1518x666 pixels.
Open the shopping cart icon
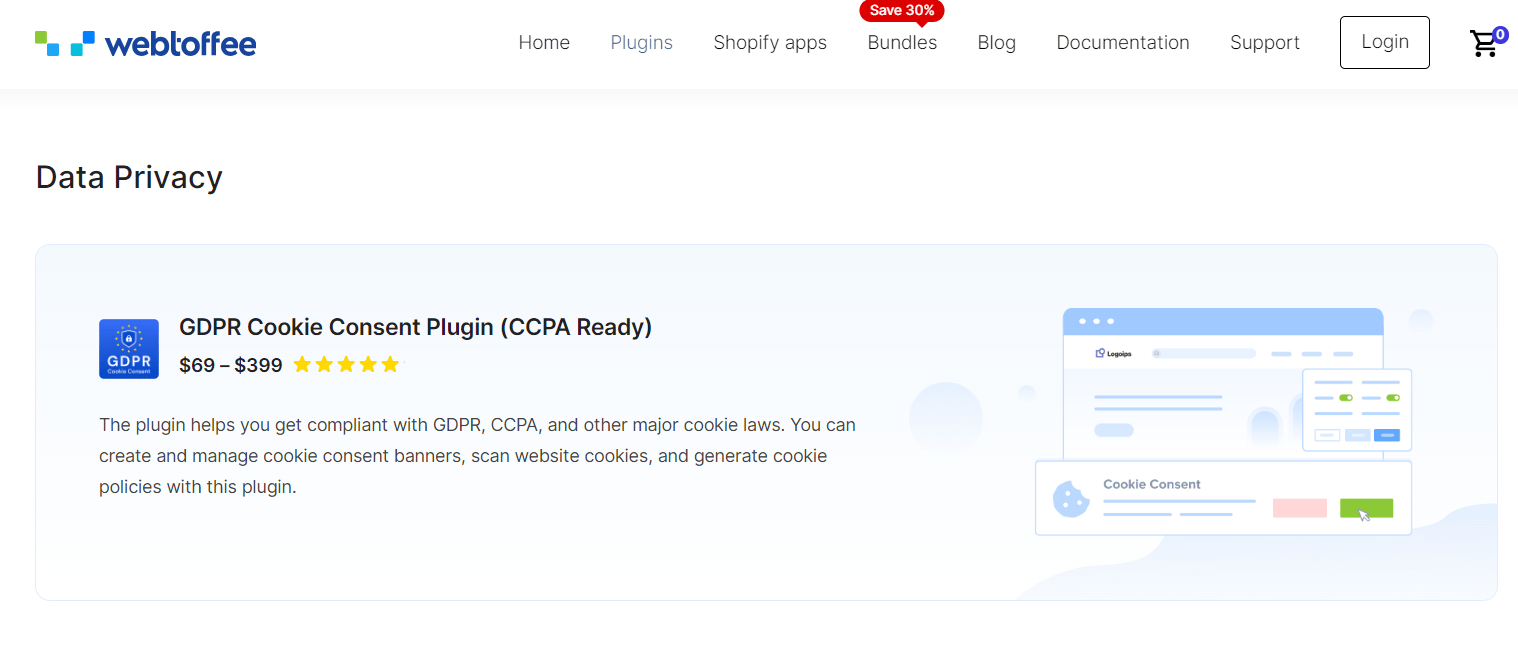point(1483,43)
